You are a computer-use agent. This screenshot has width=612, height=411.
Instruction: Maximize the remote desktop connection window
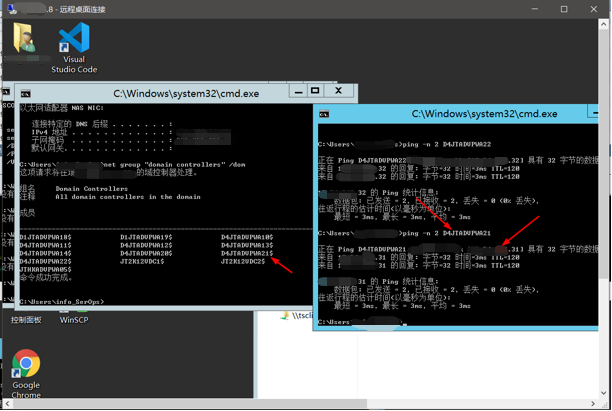(564, 9)
